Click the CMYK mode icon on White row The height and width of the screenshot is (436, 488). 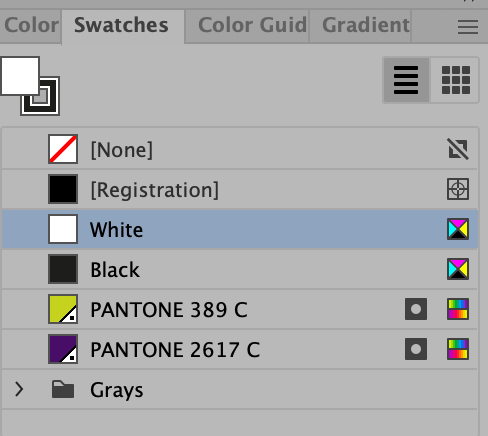[x=458, y=229]
